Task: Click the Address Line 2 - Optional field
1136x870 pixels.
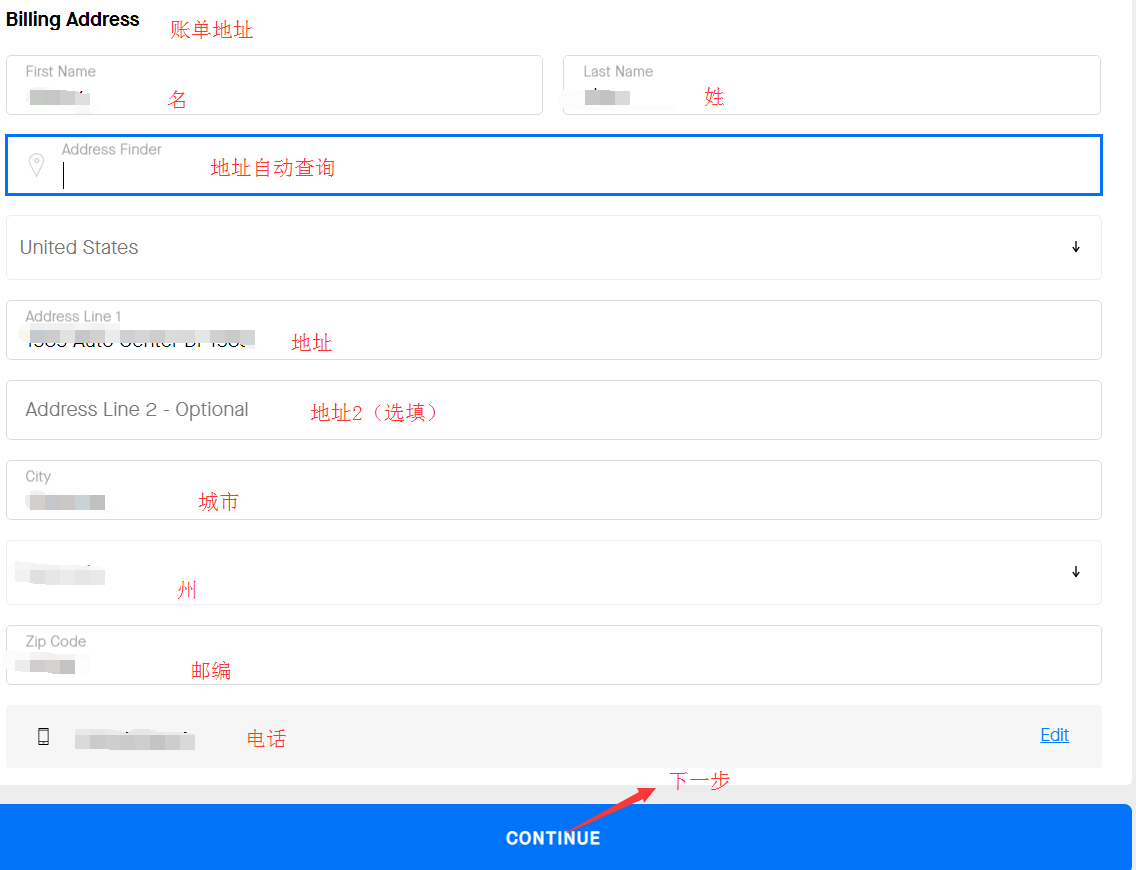Action: point(553,410)
